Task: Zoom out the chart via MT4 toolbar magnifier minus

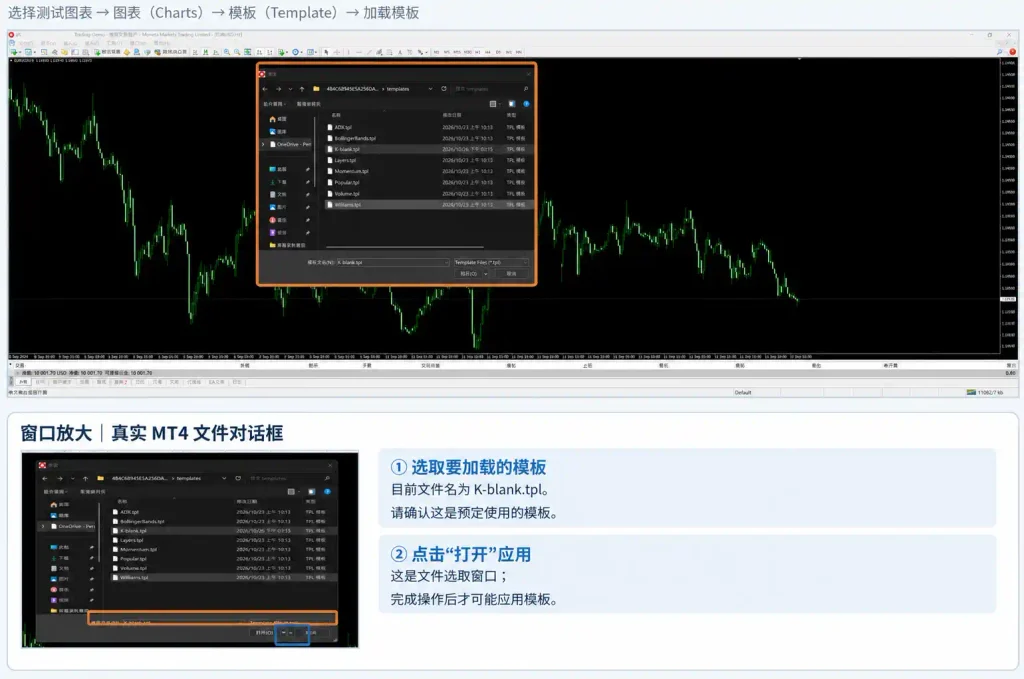Action: 236,52
